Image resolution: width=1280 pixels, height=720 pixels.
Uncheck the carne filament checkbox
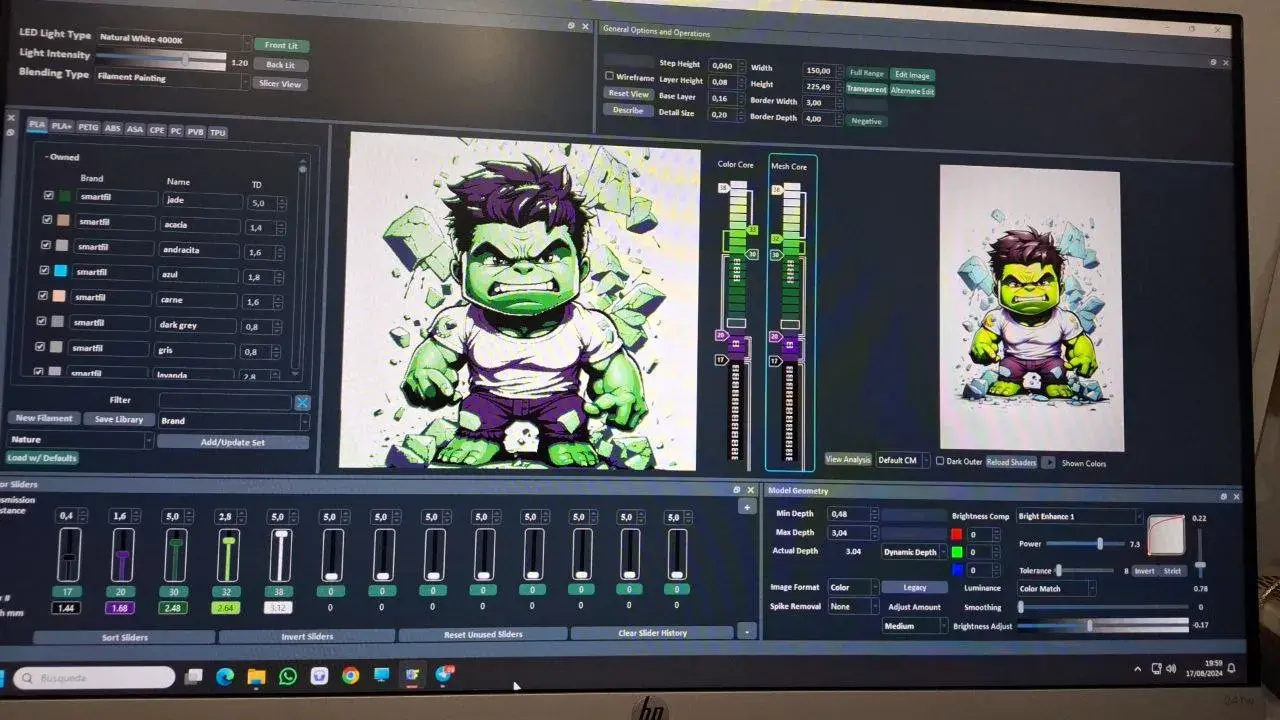click(x=43, y=296)
